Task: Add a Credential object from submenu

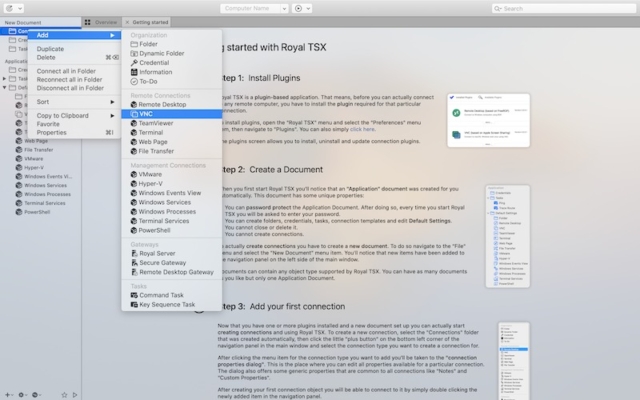Action: click(171, 63)
